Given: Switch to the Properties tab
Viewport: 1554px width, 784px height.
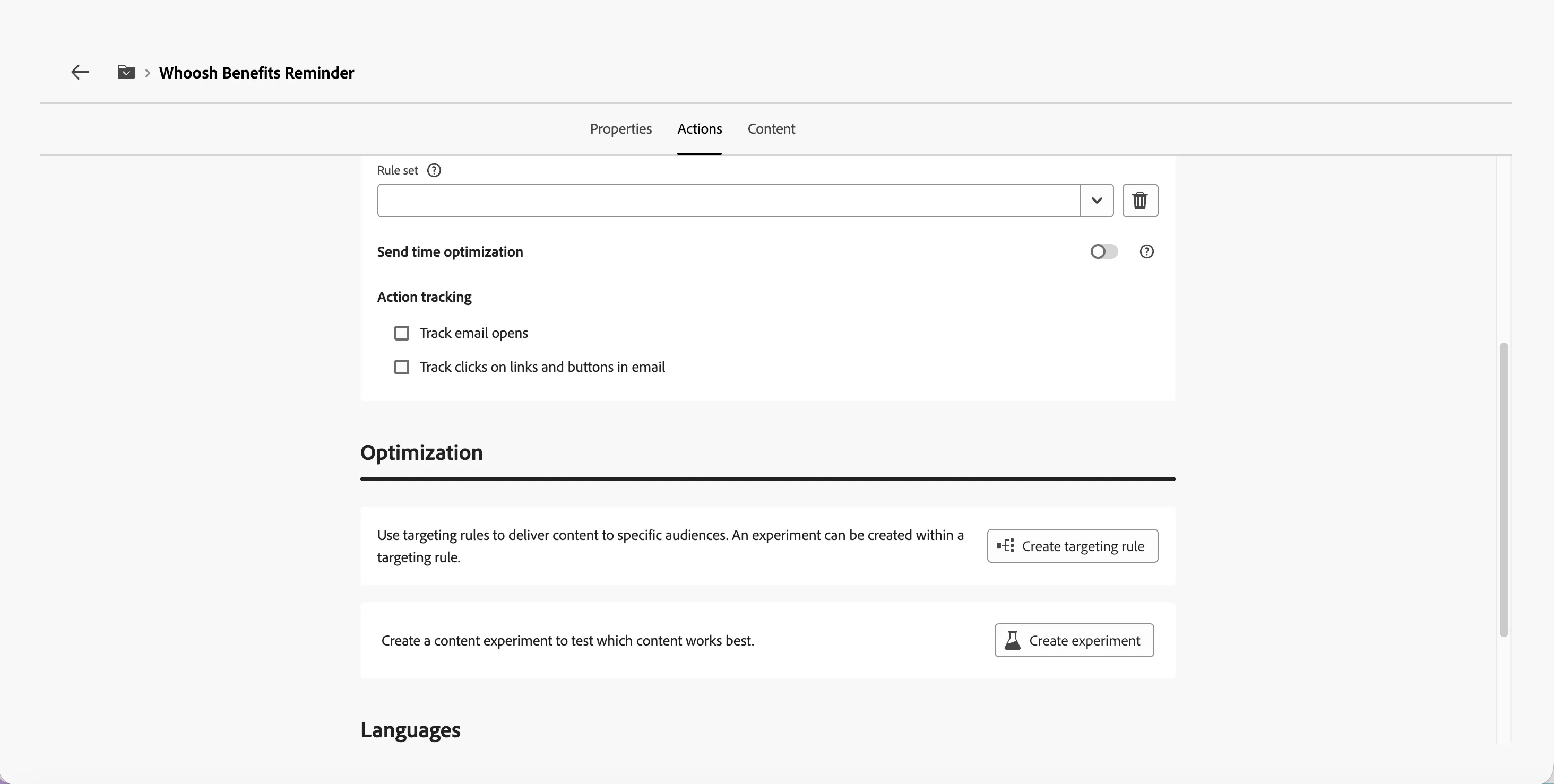Looking at the screenshot, I should 621,128.
